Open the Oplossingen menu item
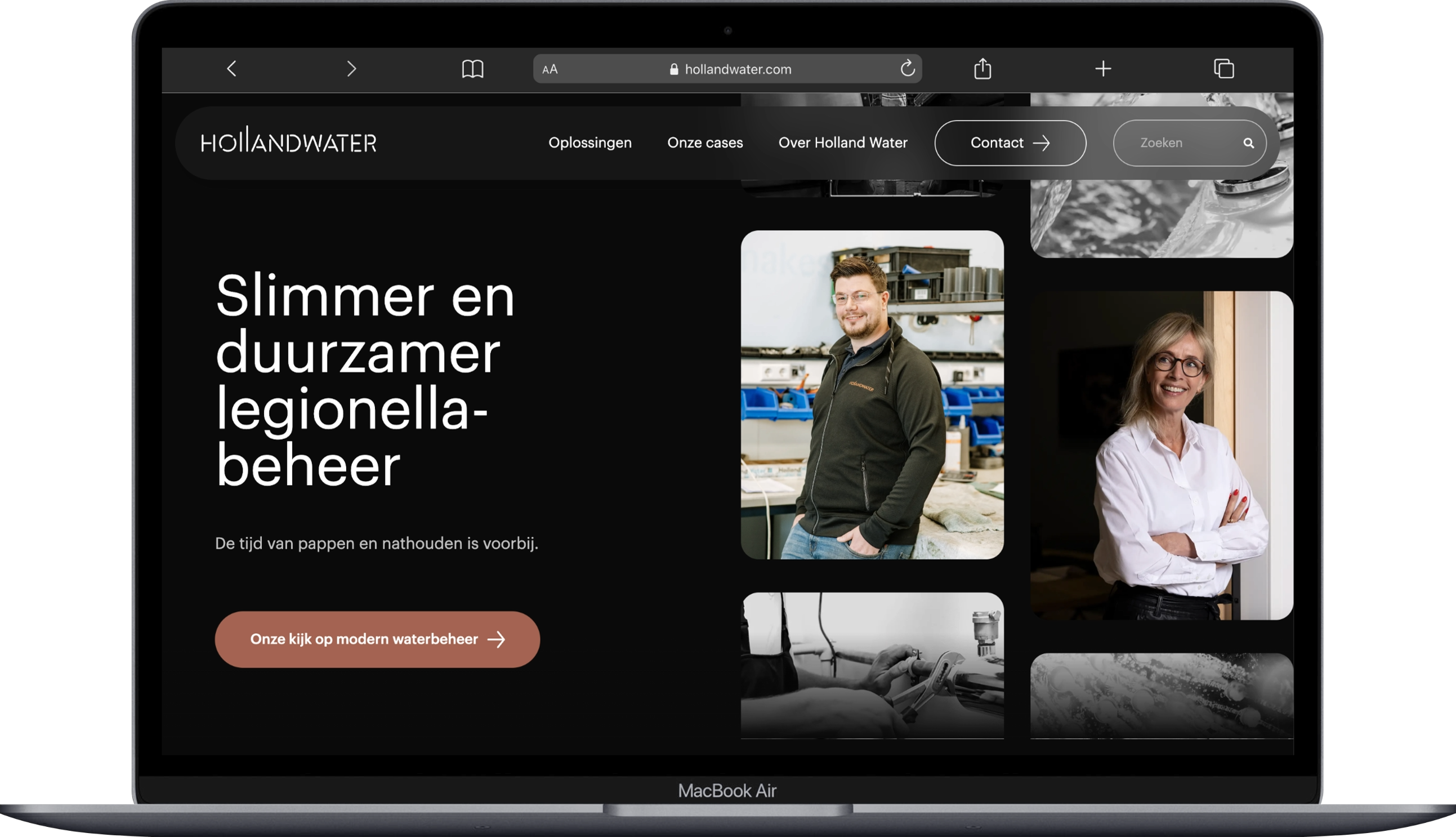The height and width of the screenshot is (837, 1456). coord(590,143)
